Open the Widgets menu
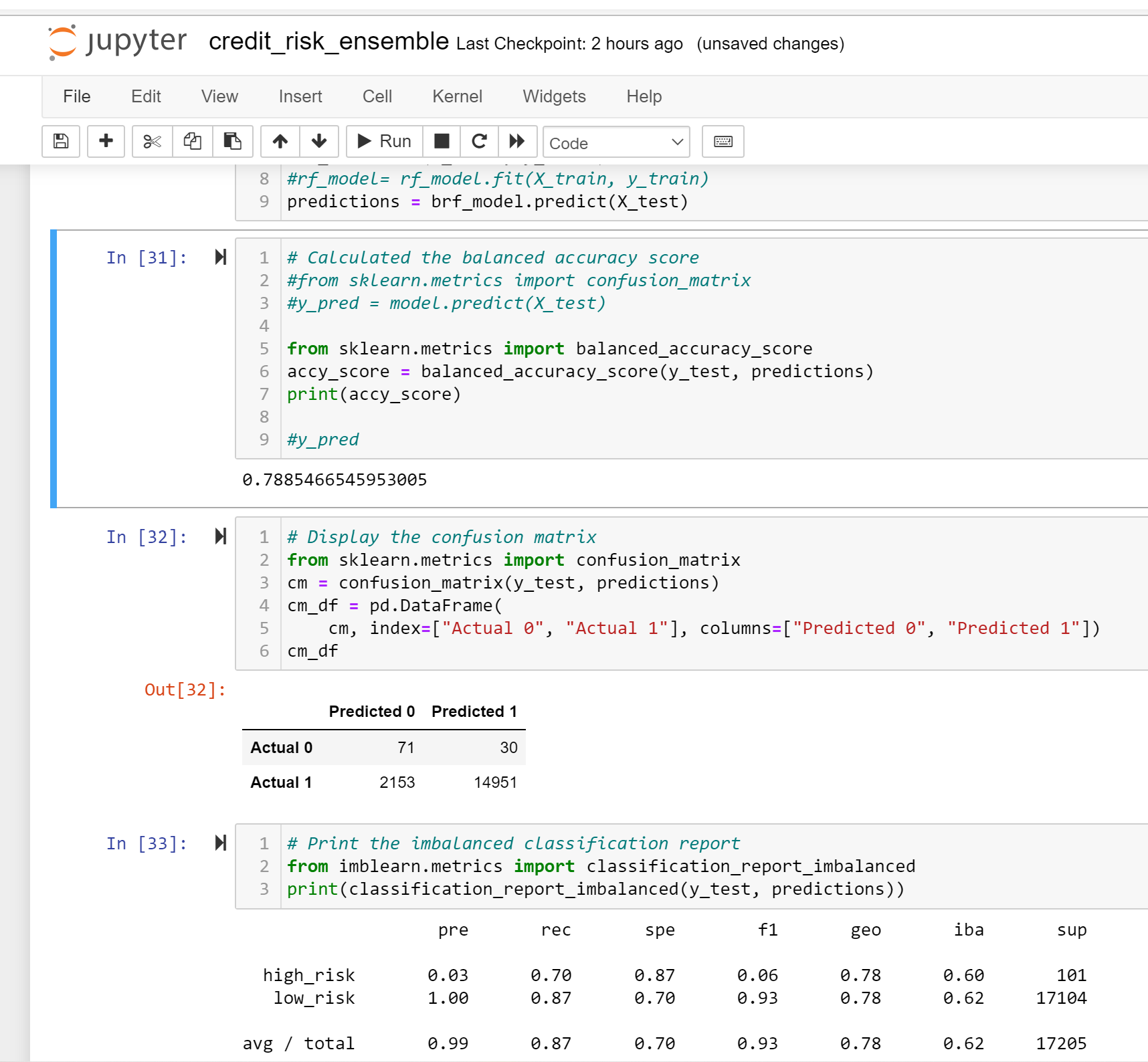1148x1062 pixels. [x=553, y=96]
